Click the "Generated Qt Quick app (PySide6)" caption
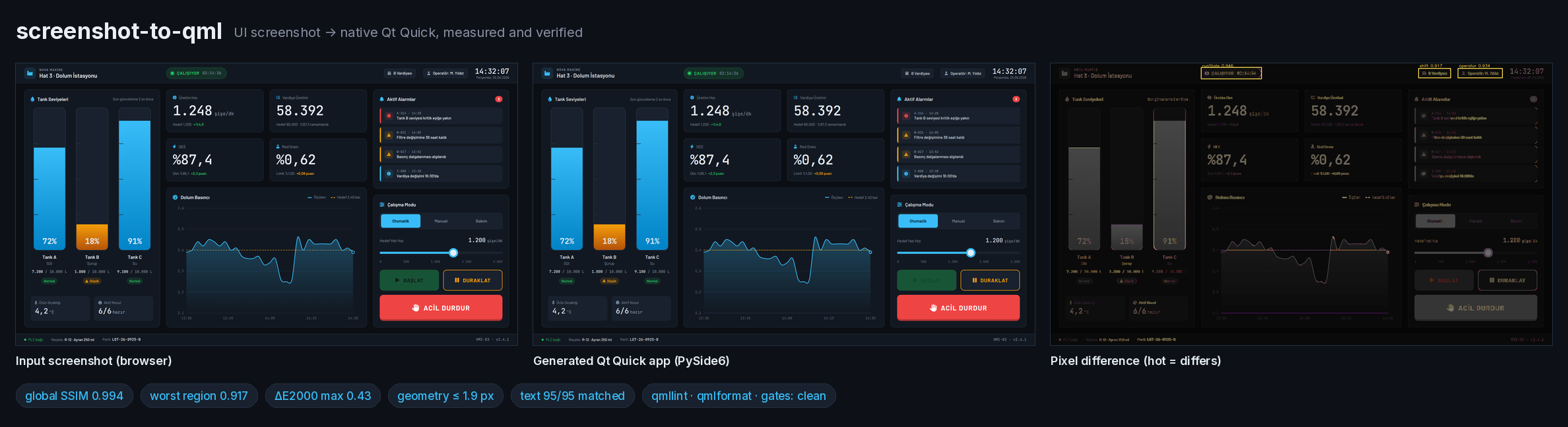The height and width of the screenshot is (427, 1568). coord(632,361)
